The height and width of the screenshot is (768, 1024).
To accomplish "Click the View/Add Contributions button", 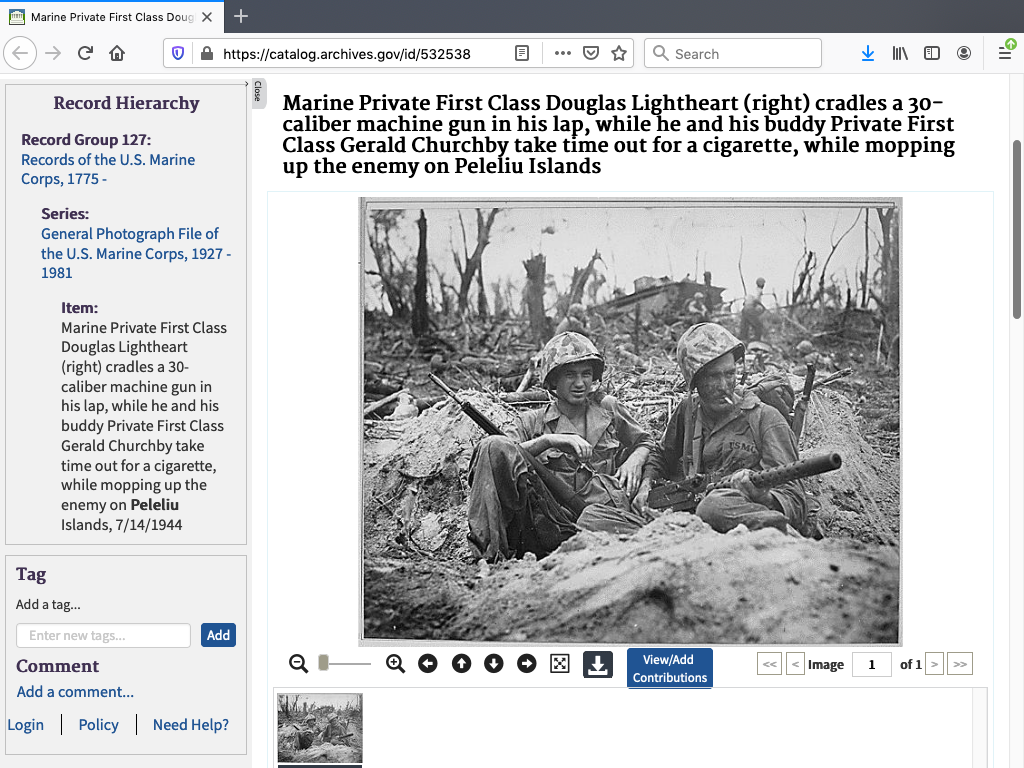I will tap(670, 668).
